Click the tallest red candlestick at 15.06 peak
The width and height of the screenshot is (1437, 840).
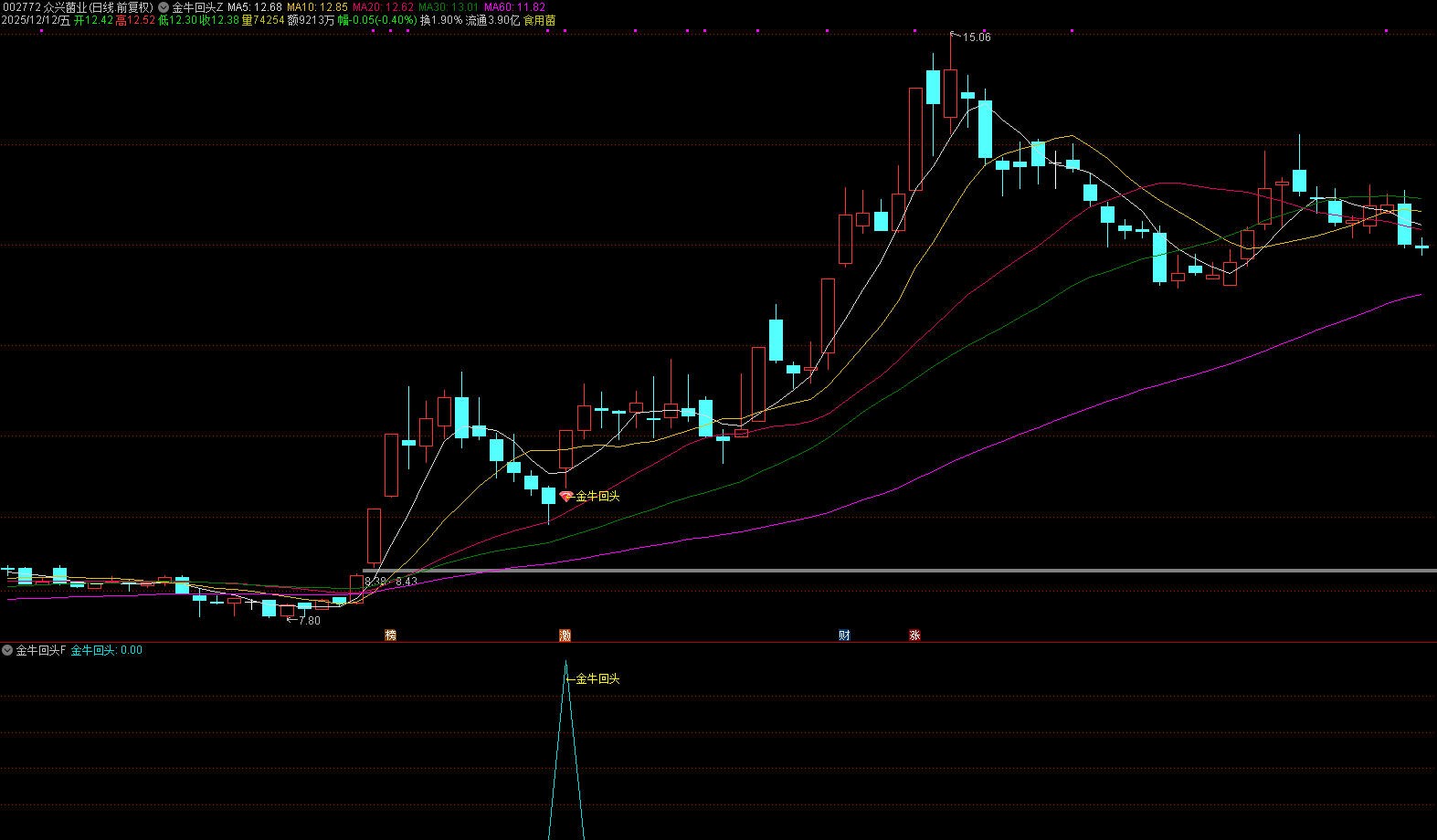pyautogui.click(x=950, y=93)
